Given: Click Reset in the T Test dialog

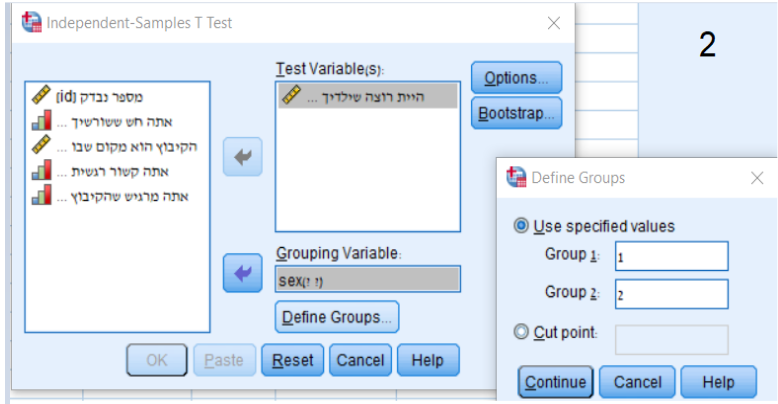Looking at the screenshot, I should point(292,360).
